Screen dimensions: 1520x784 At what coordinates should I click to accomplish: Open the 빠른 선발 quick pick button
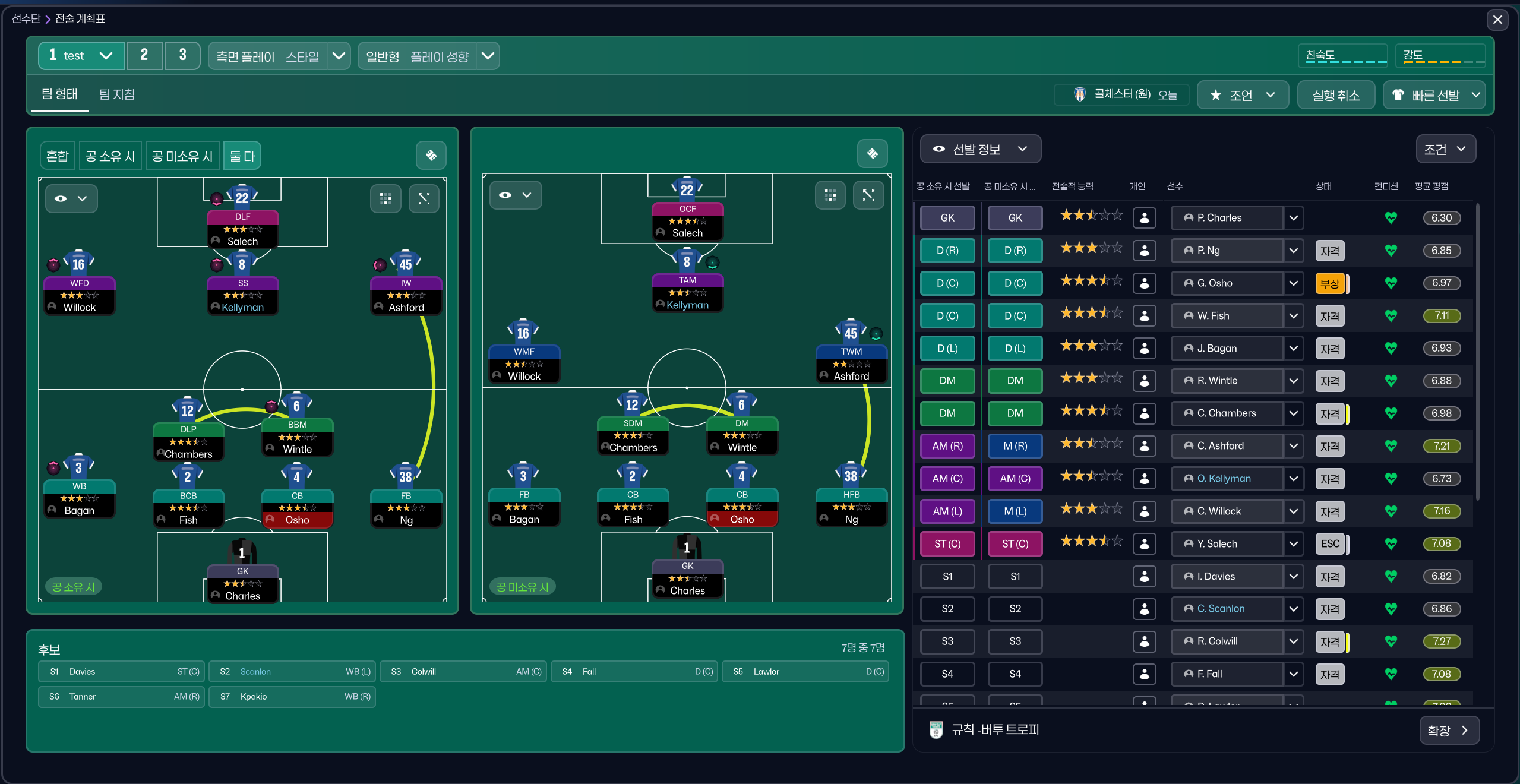point(1434,95)
